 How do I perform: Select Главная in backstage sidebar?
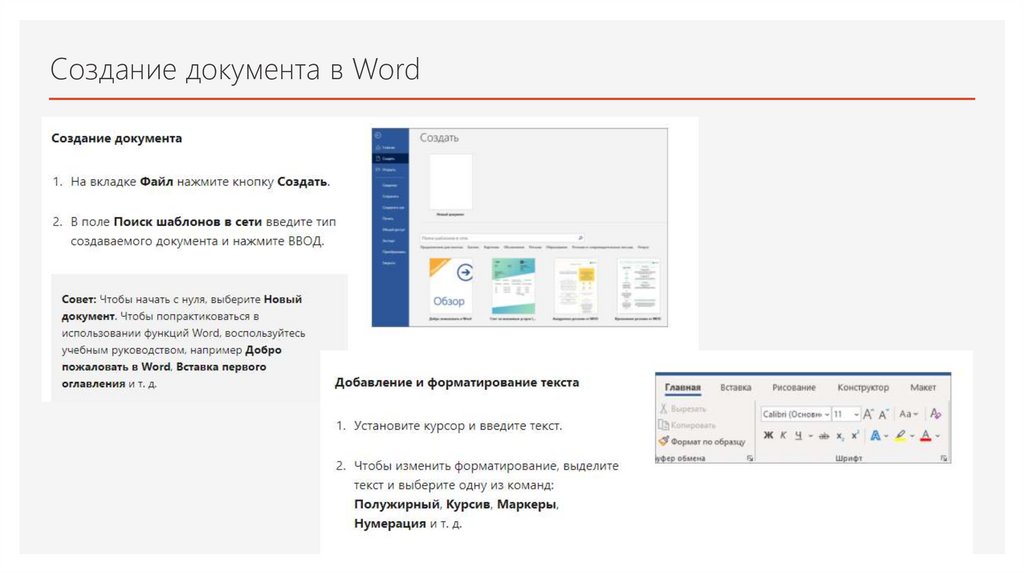[388, 148]
